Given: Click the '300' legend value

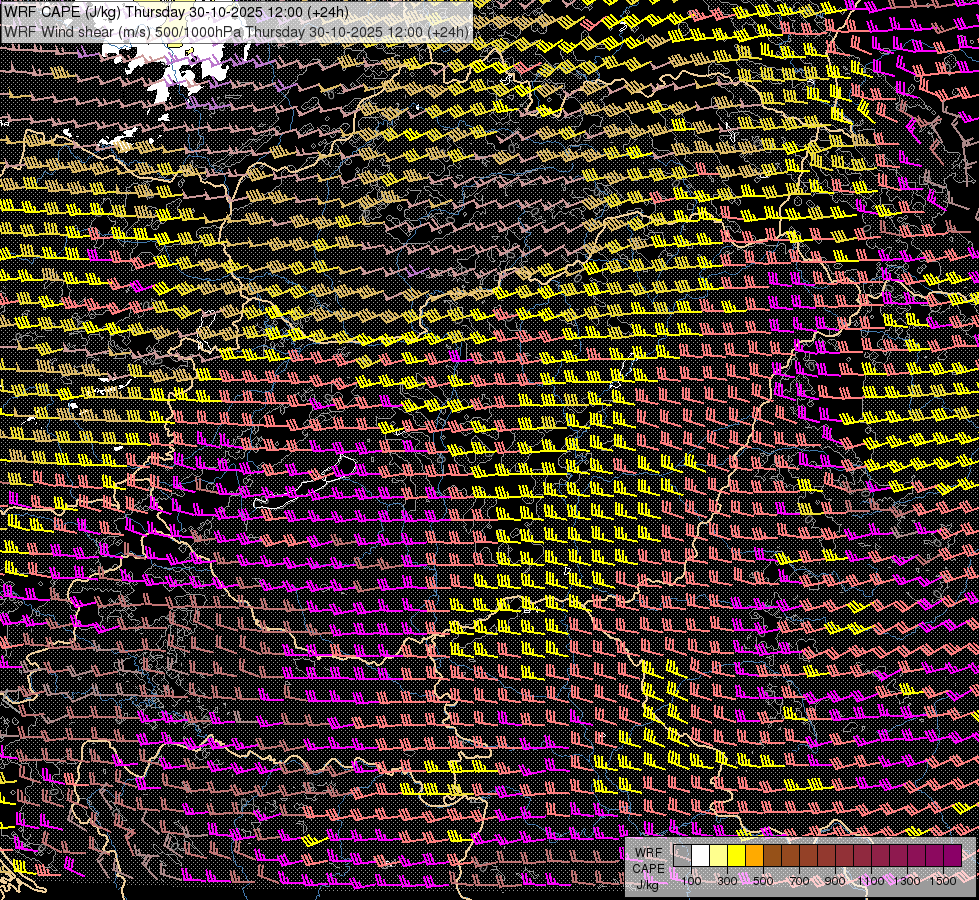Looking at the screenshot, I should (x=727, y=881).
